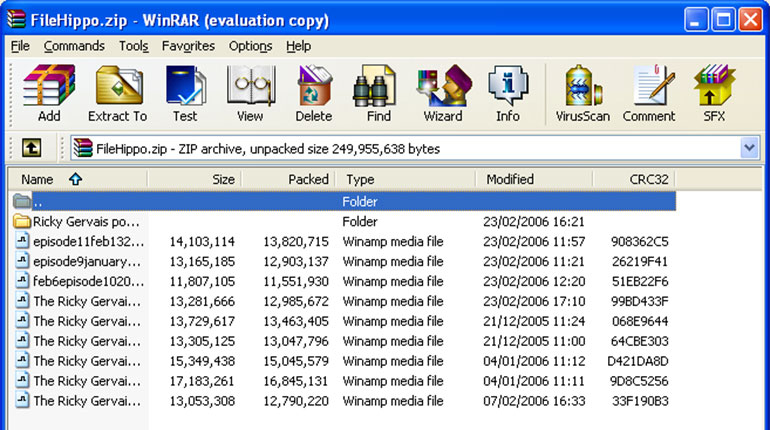
Task: Click the episode11feb132... file icon
Action: coord(22,241)
